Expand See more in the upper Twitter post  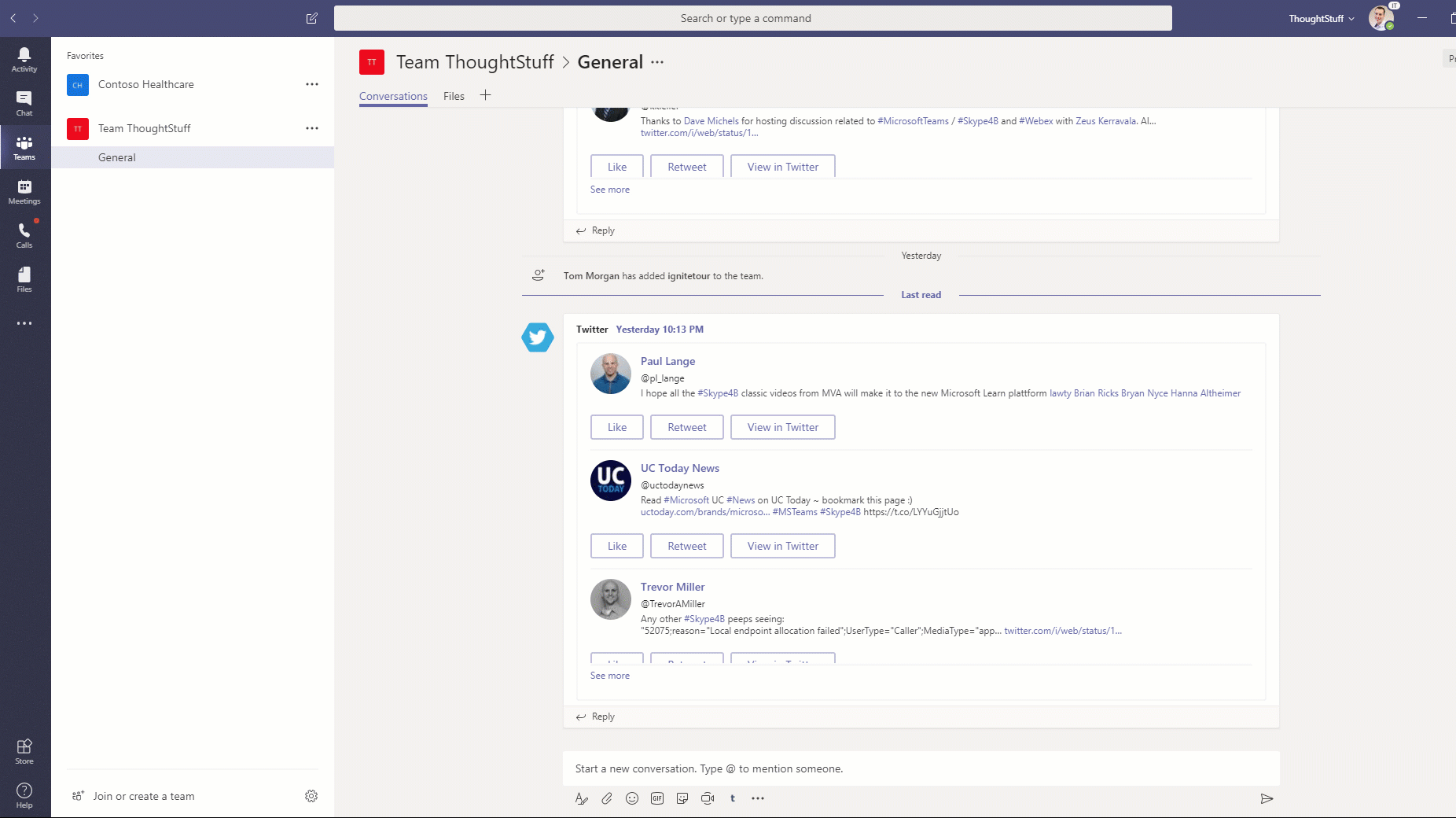pyautogui.click(x=610, y=190)
